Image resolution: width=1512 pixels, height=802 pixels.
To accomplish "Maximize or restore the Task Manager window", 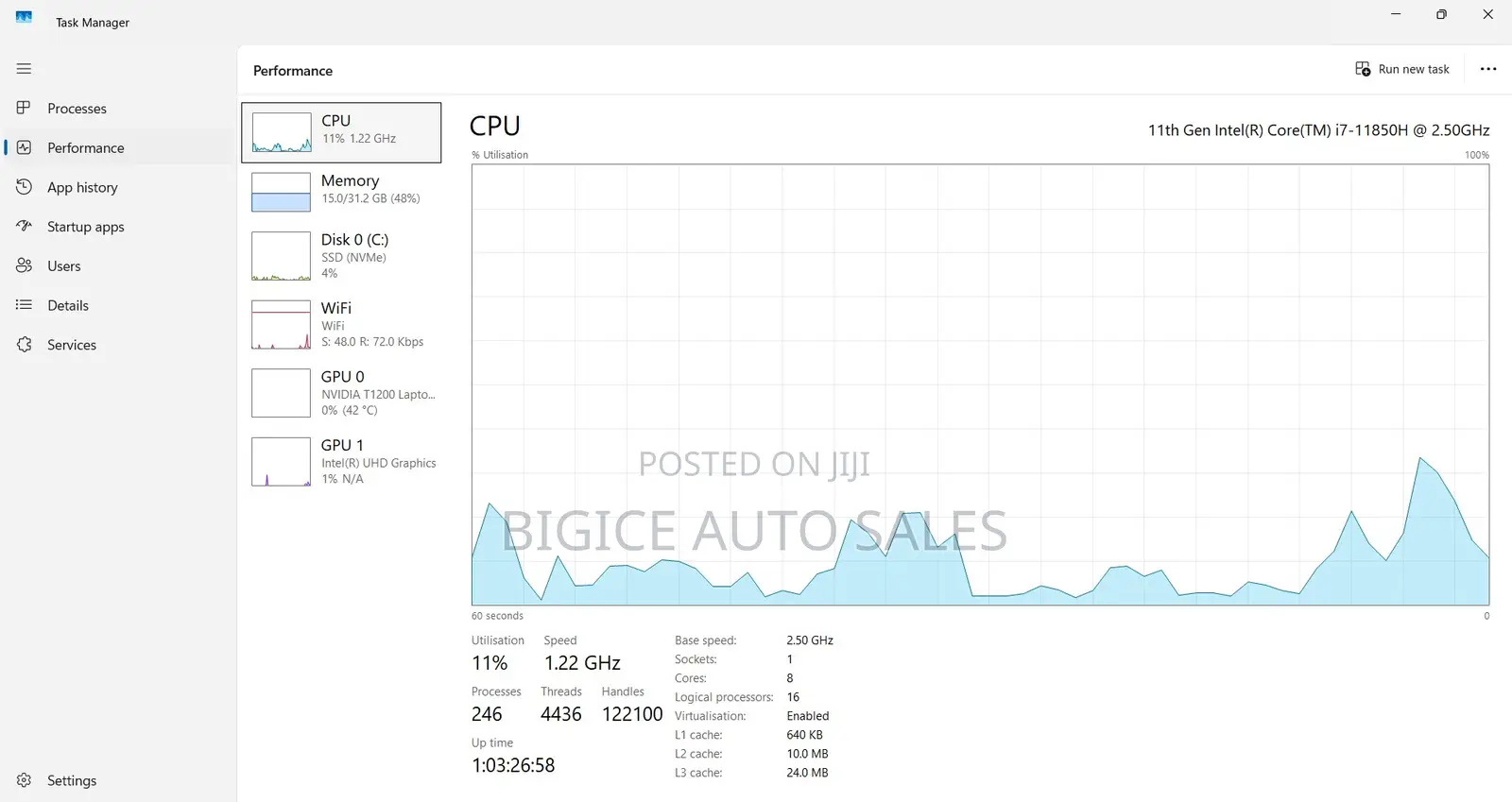I will (1441, 14).
